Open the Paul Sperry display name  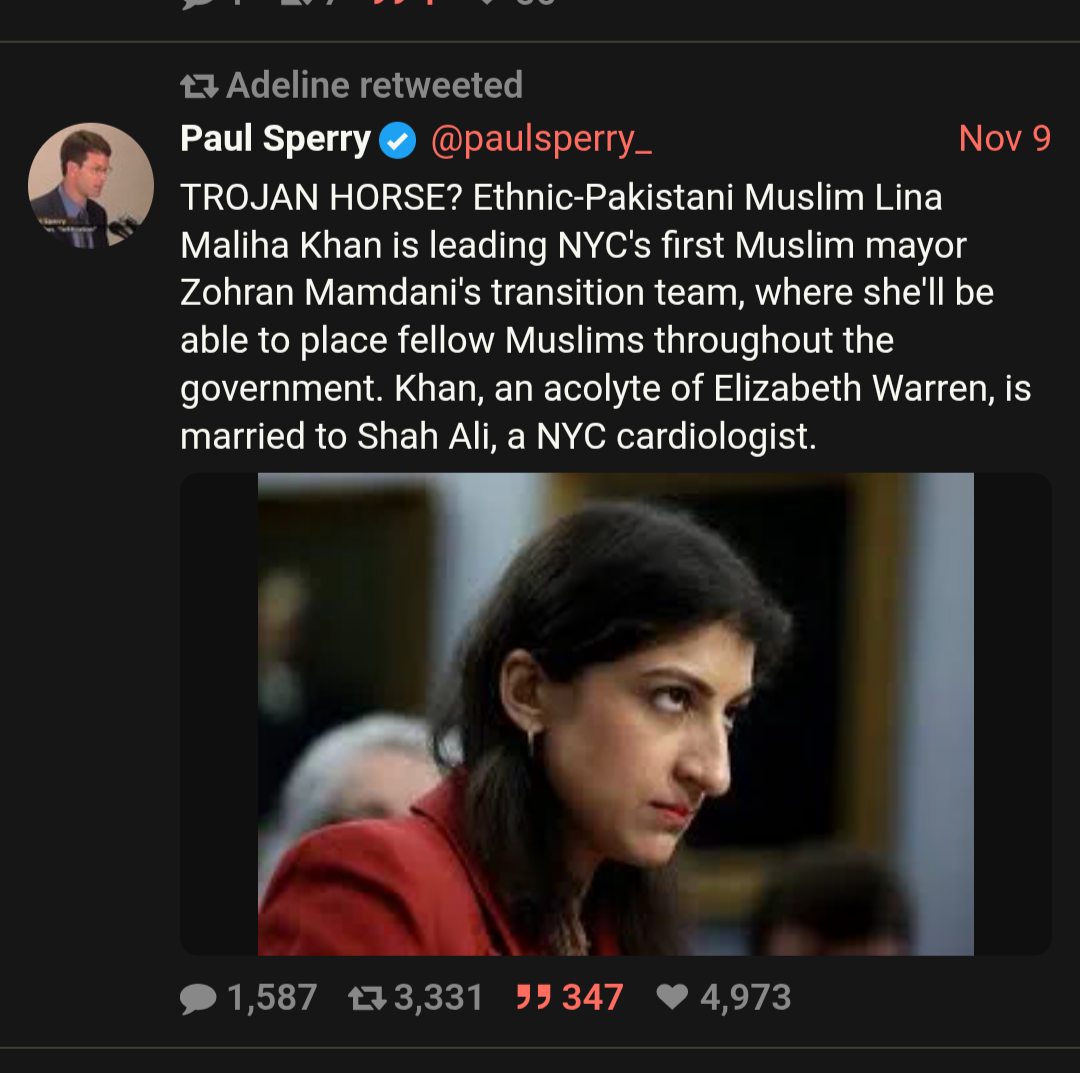pyautogui.click(x=275, y=139)
